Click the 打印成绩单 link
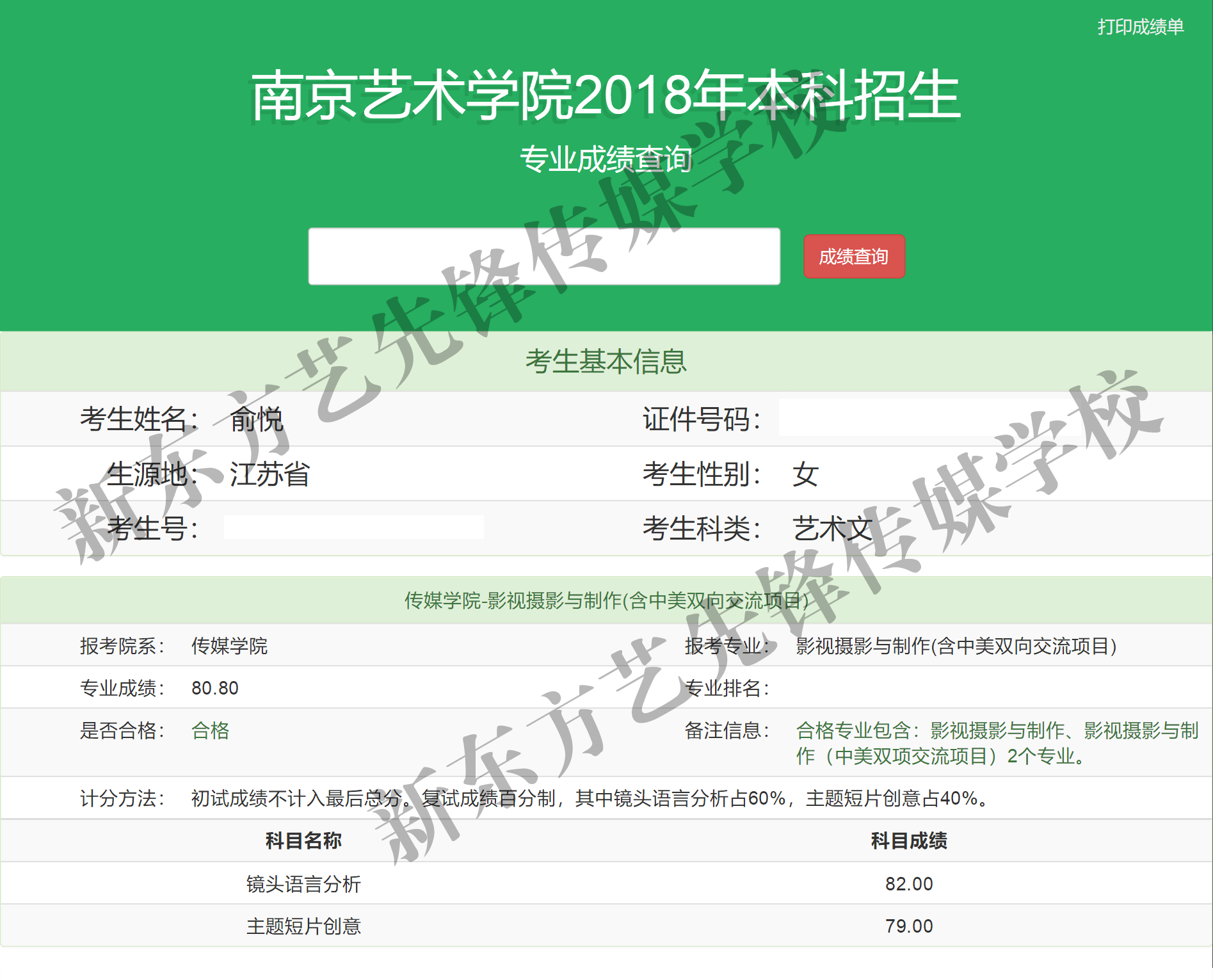 [x=1141, y=27]
